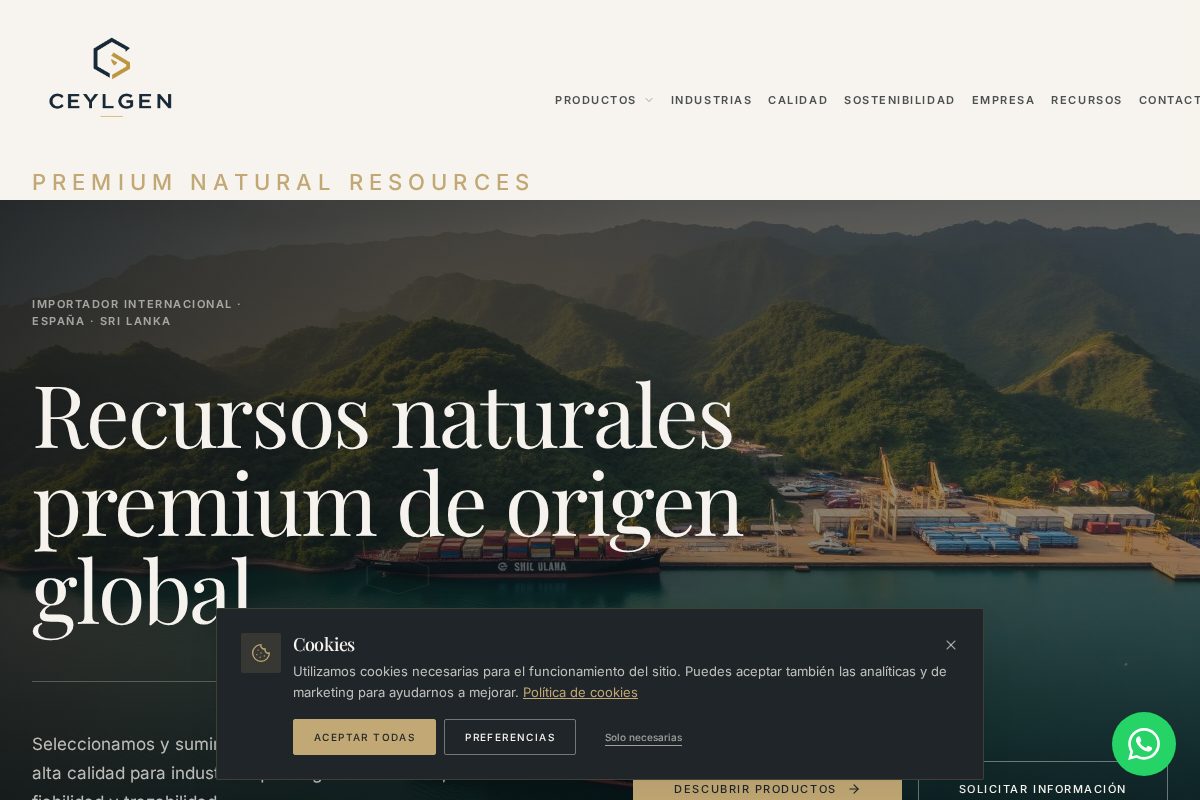Open the WhatsApp chat bubble
Viewport: 1200px width, 800px height.
coord(1144,744)
